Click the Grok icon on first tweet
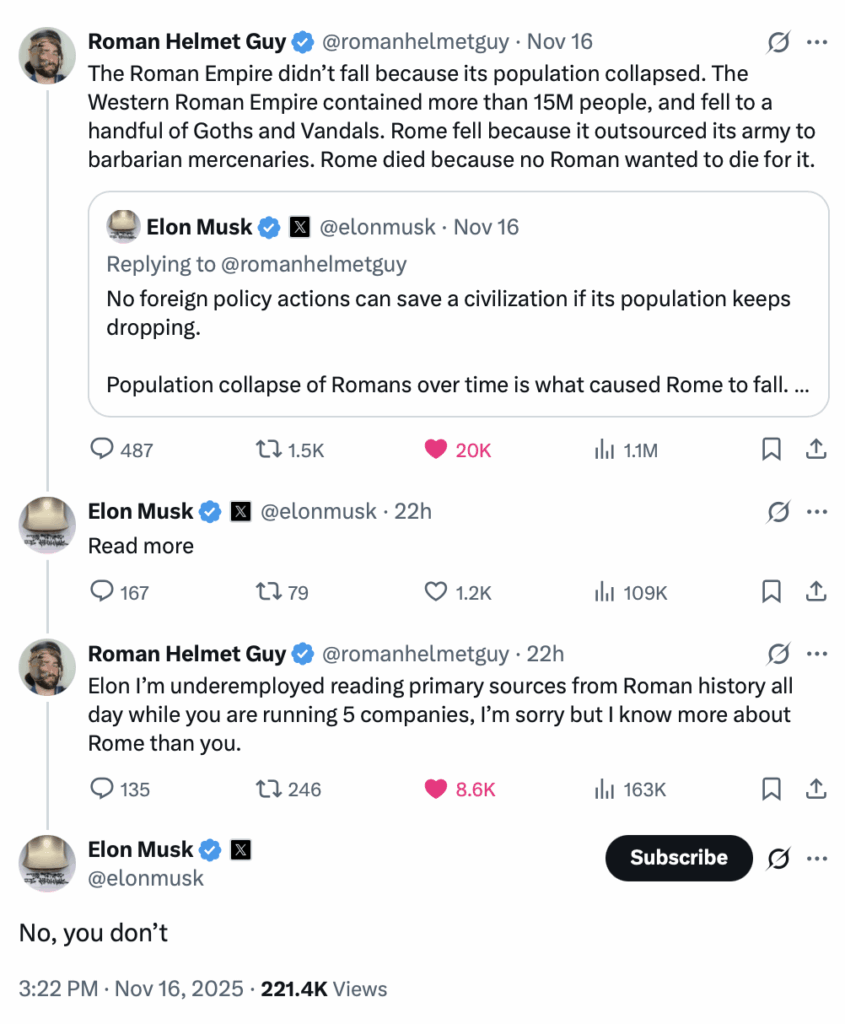845x1024 pixels. click(778, 42)
